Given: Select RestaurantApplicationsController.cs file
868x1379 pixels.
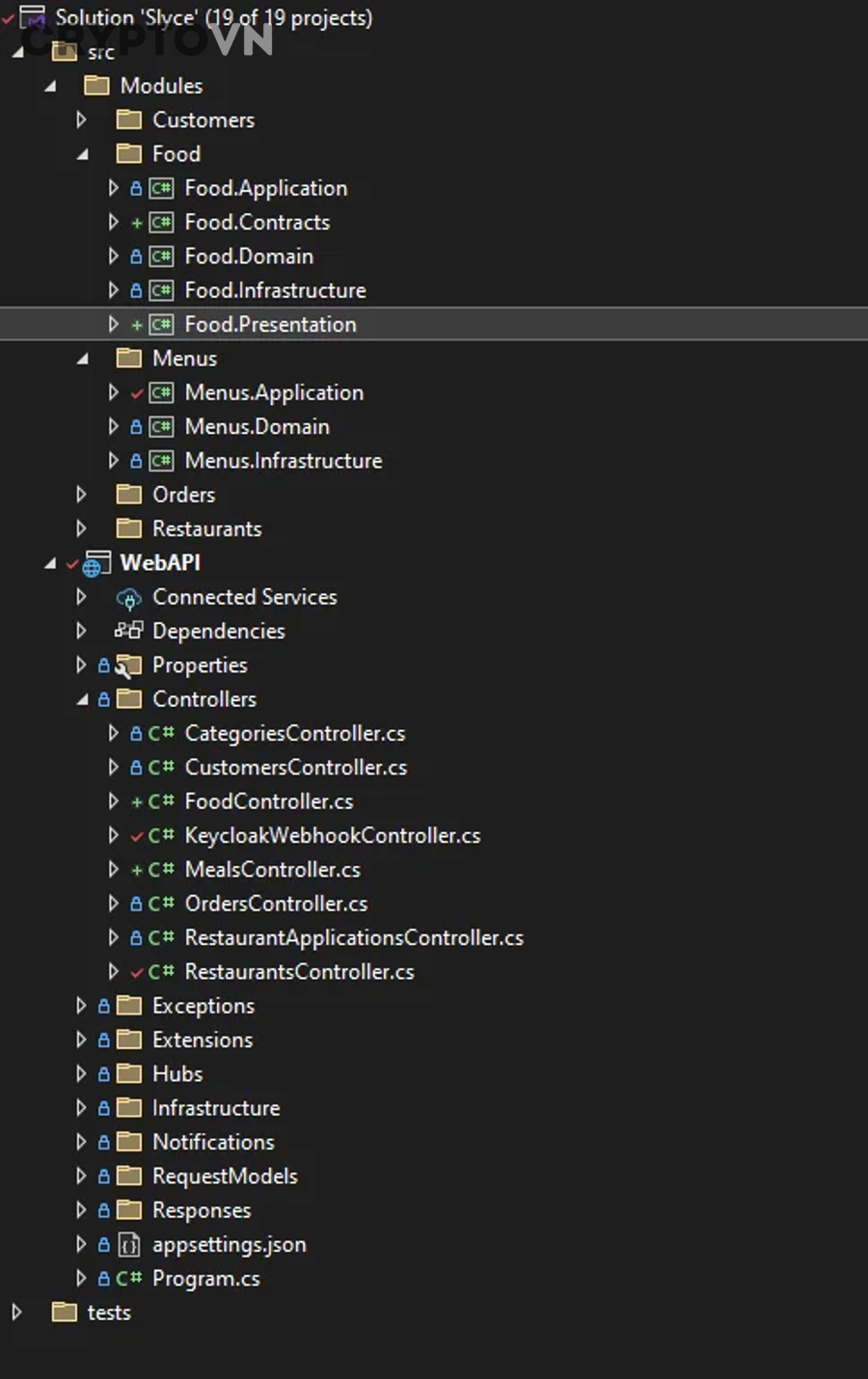Looking at the screenshot, I should (354, 937).
